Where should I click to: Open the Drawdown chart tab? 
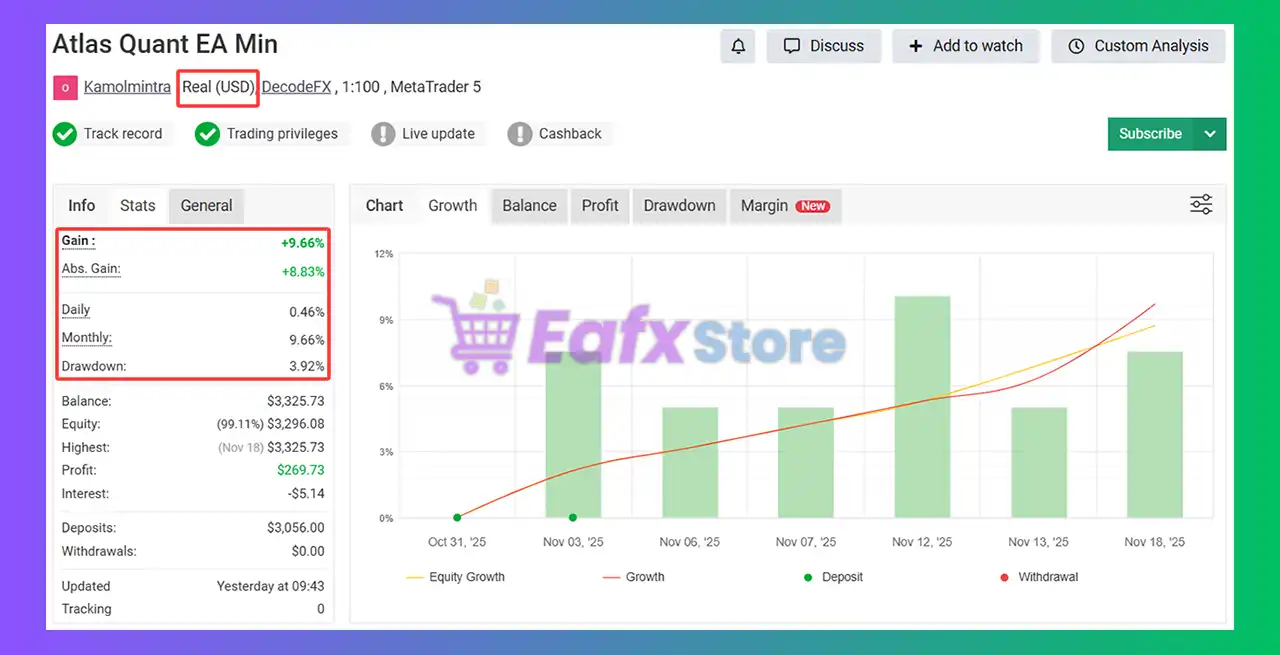tap(679, 206)
